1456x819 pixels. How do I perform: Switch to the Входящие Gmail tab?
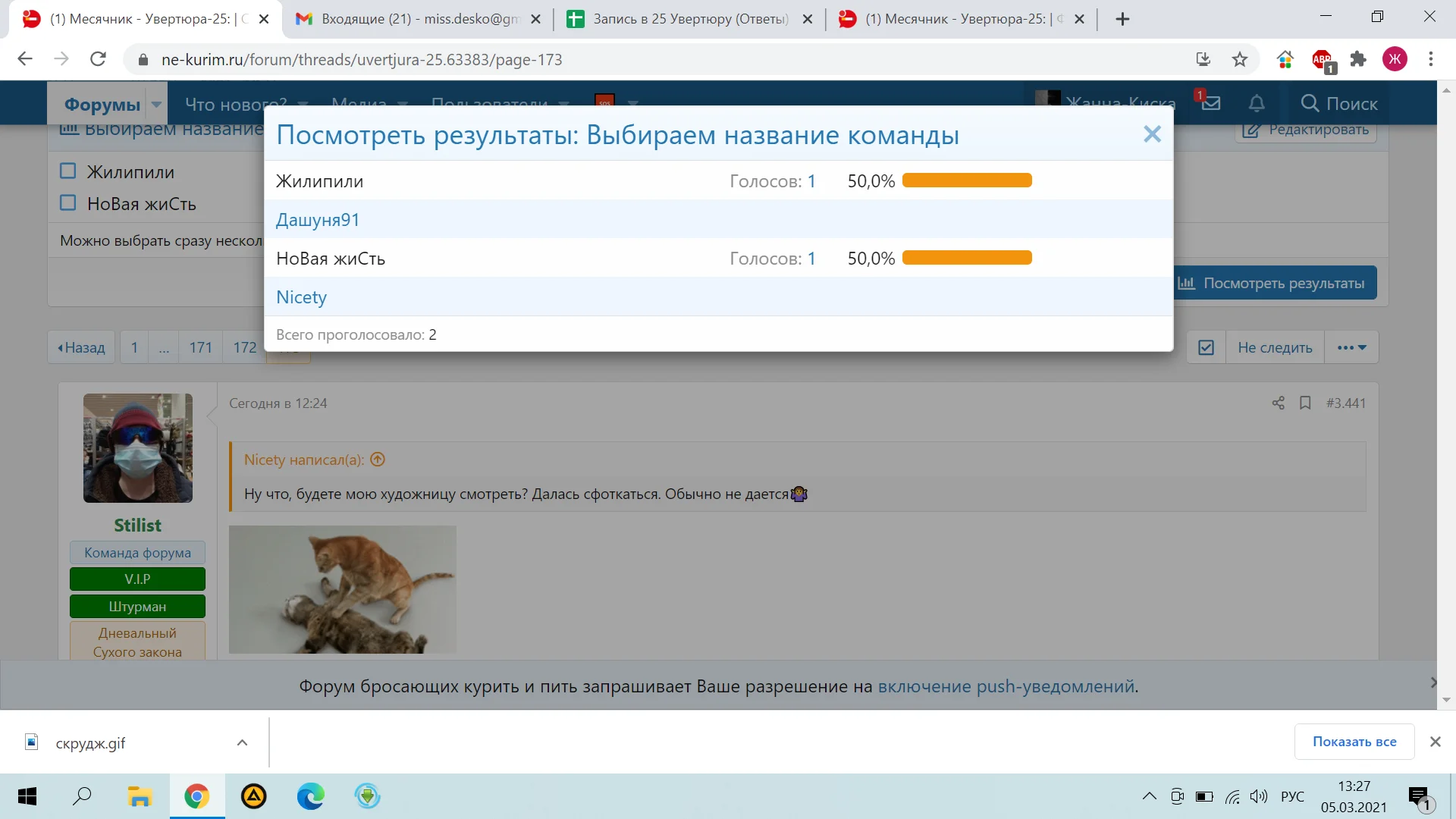pyautogui.click(x=409, y=18)
